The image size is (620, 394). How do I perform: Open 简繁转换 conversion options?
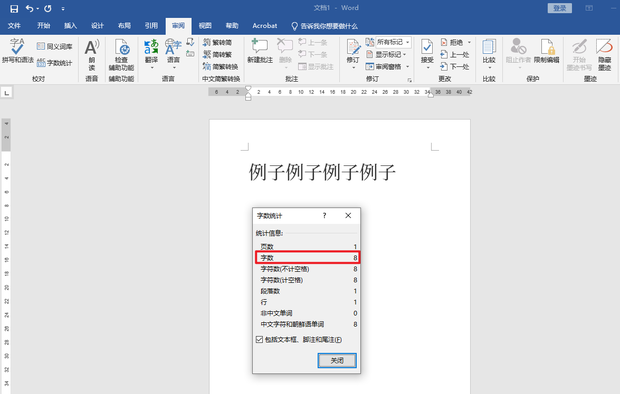point(220,66)
